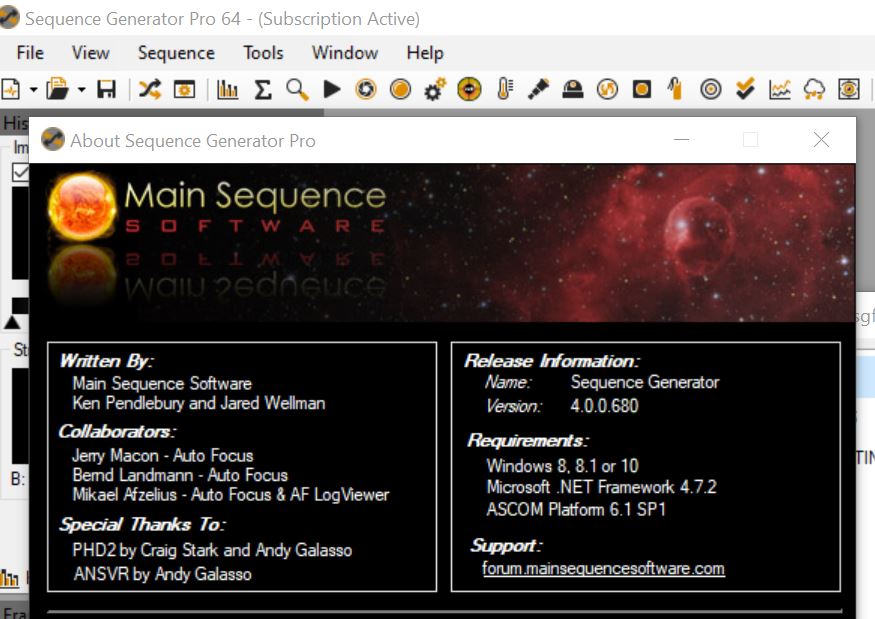
Task: Click the sigma statistics icon
Action: tap(262, 89)
